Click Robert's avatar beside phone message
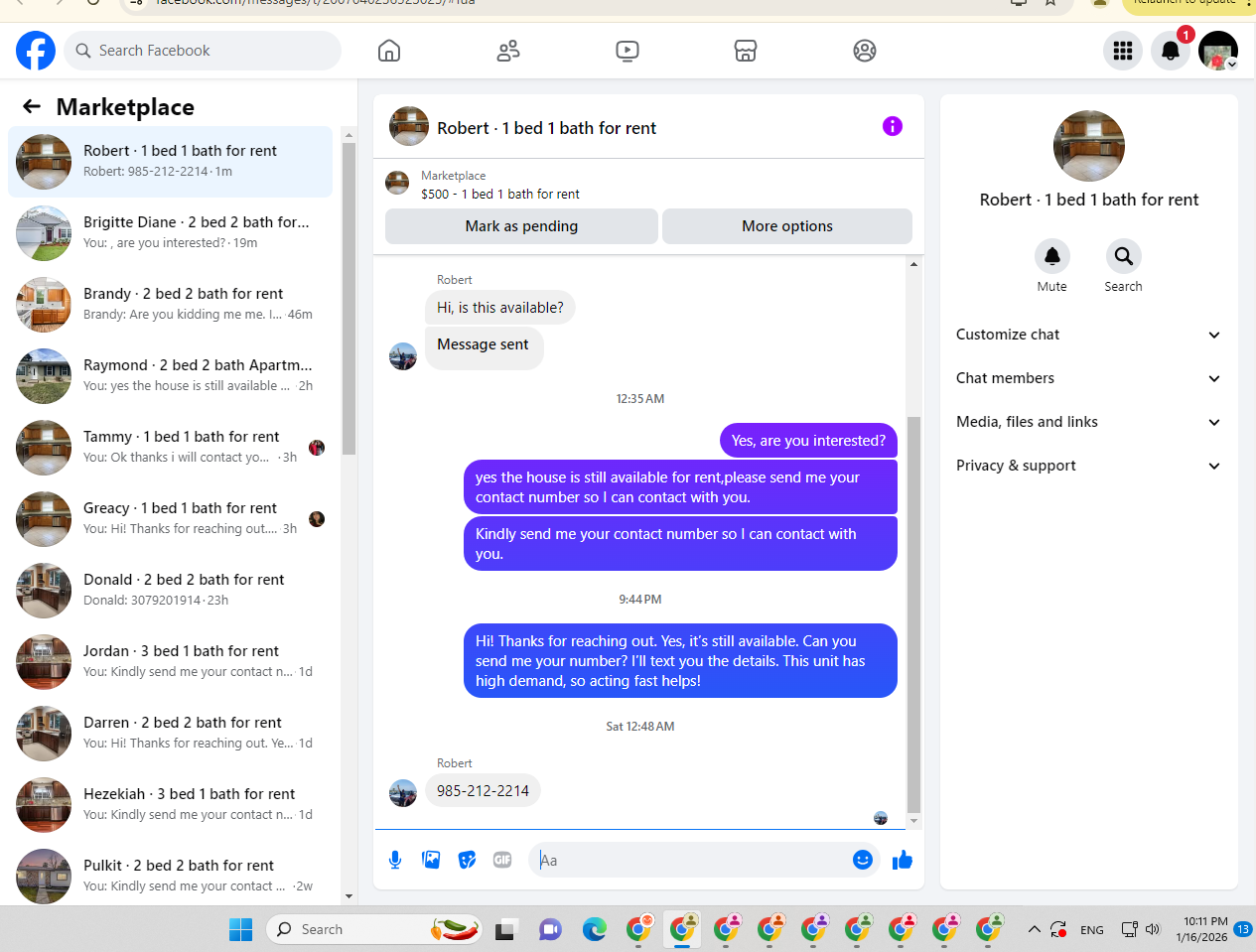This screenshot has width=1256, height=952. [403, 793]
